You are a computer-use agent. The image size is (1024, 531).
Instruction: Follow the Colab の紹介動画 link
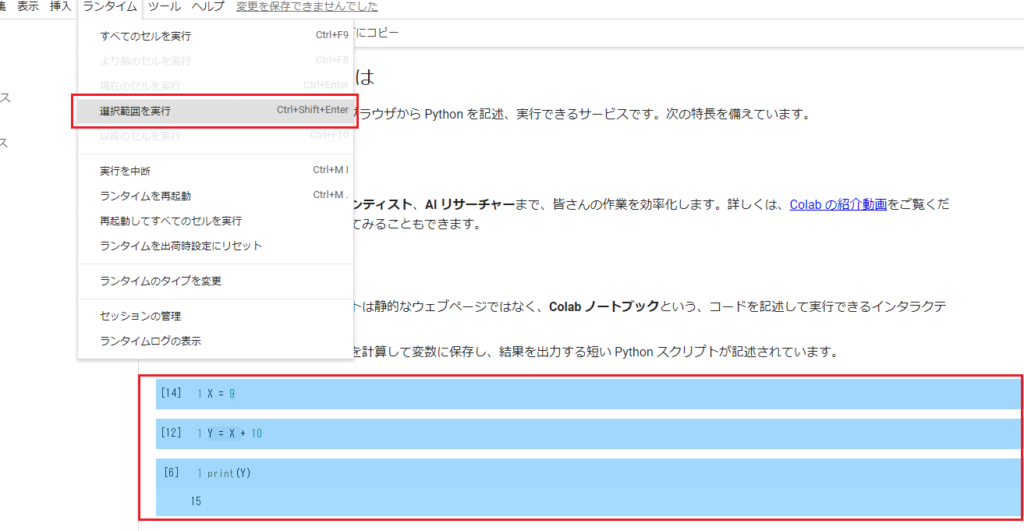pos(838,204)
